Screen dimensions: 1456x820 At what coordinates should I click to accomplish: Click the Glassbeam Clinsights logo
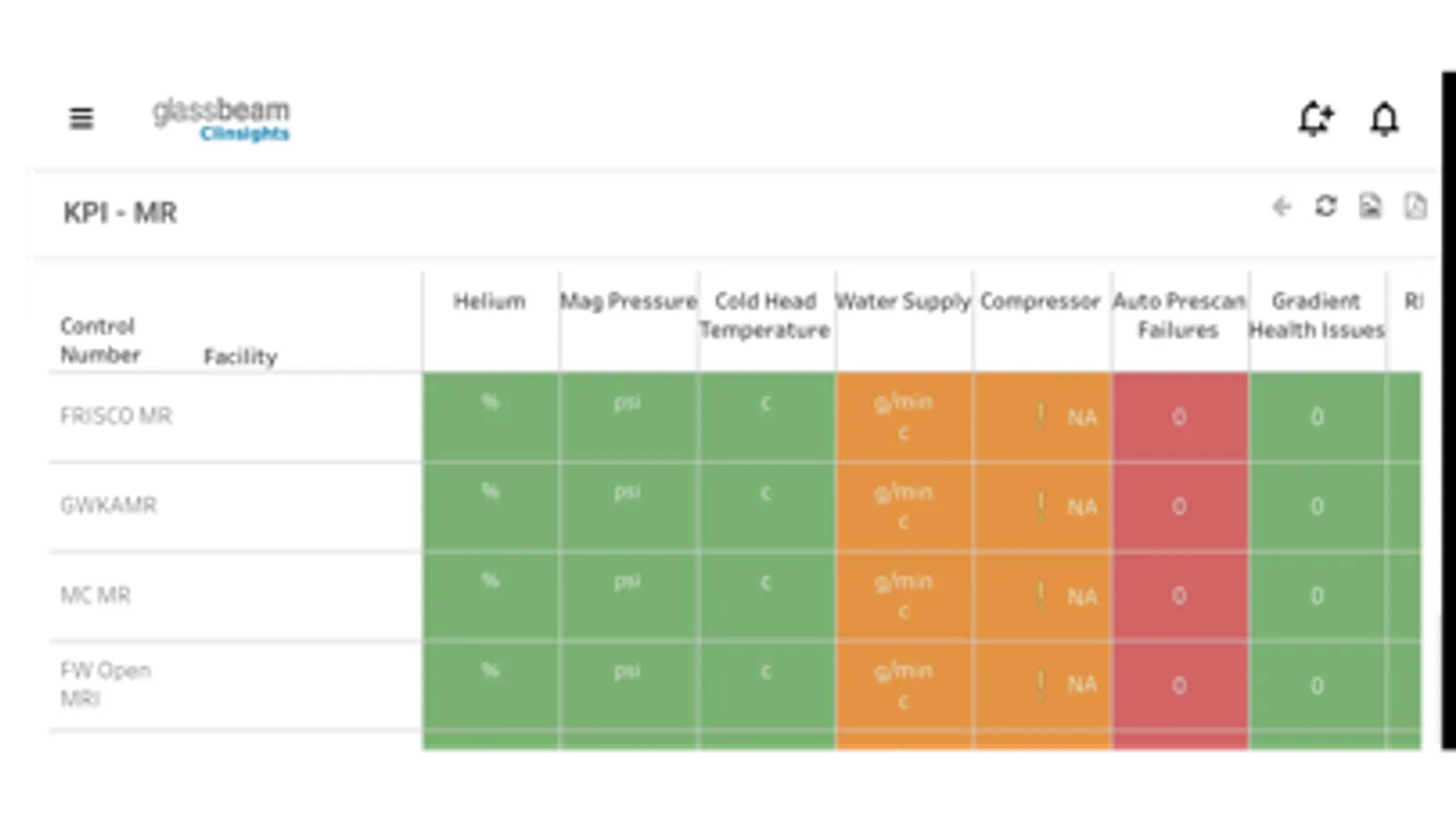(x=221, y=120)
